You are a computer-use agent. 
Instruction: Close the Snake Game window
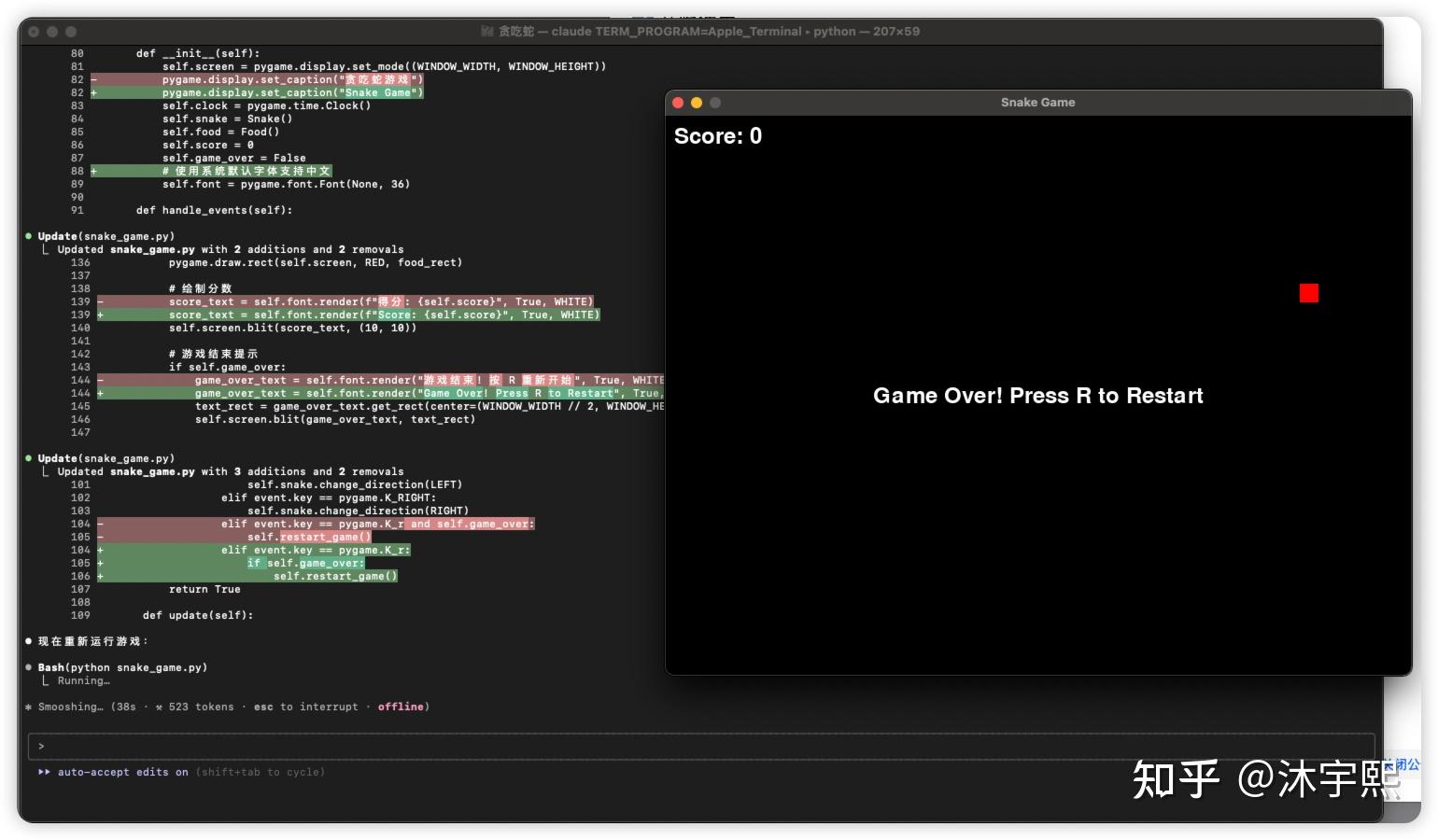678,103
